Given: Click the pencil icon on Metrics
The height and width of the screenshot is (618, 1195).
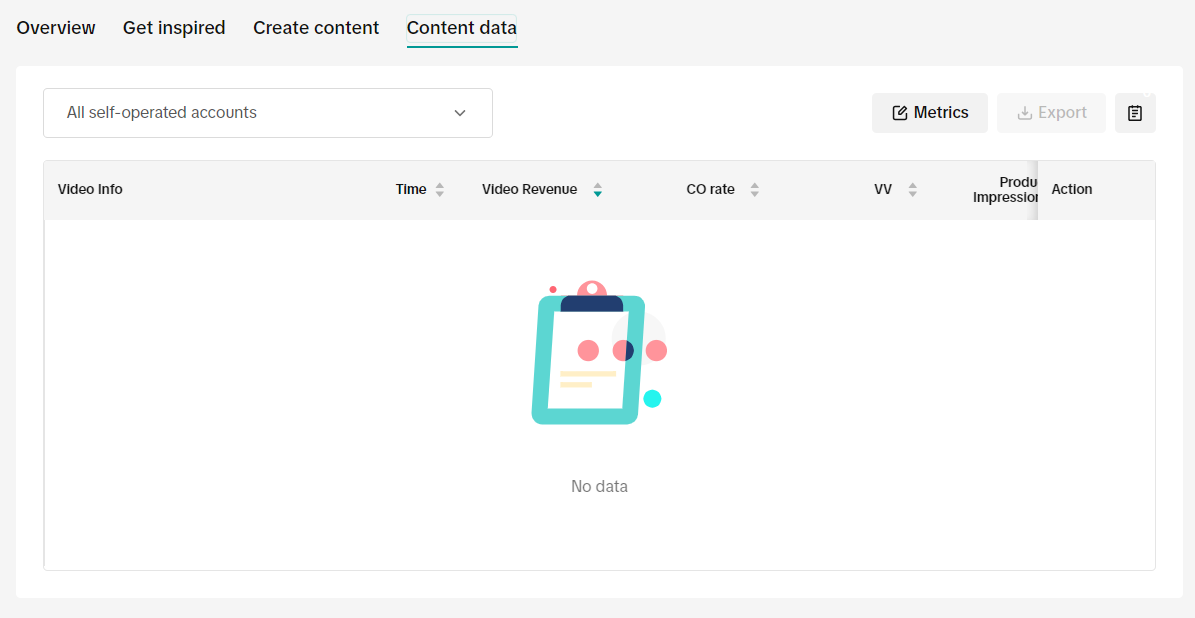Looking at the screenshot, I should click(899, 113).
